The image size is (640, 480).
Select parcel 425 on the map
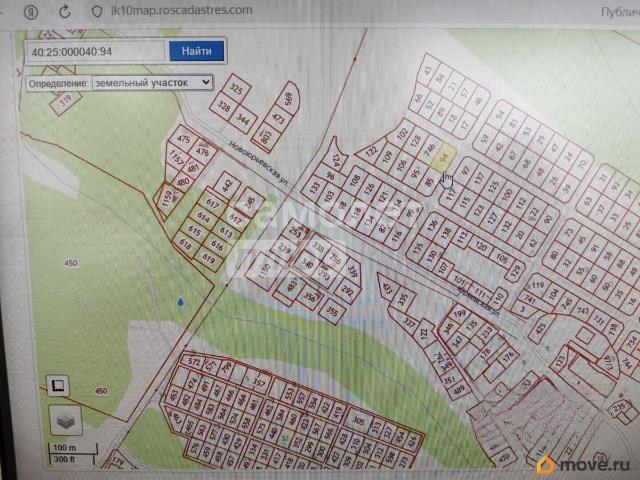[540, 328]
